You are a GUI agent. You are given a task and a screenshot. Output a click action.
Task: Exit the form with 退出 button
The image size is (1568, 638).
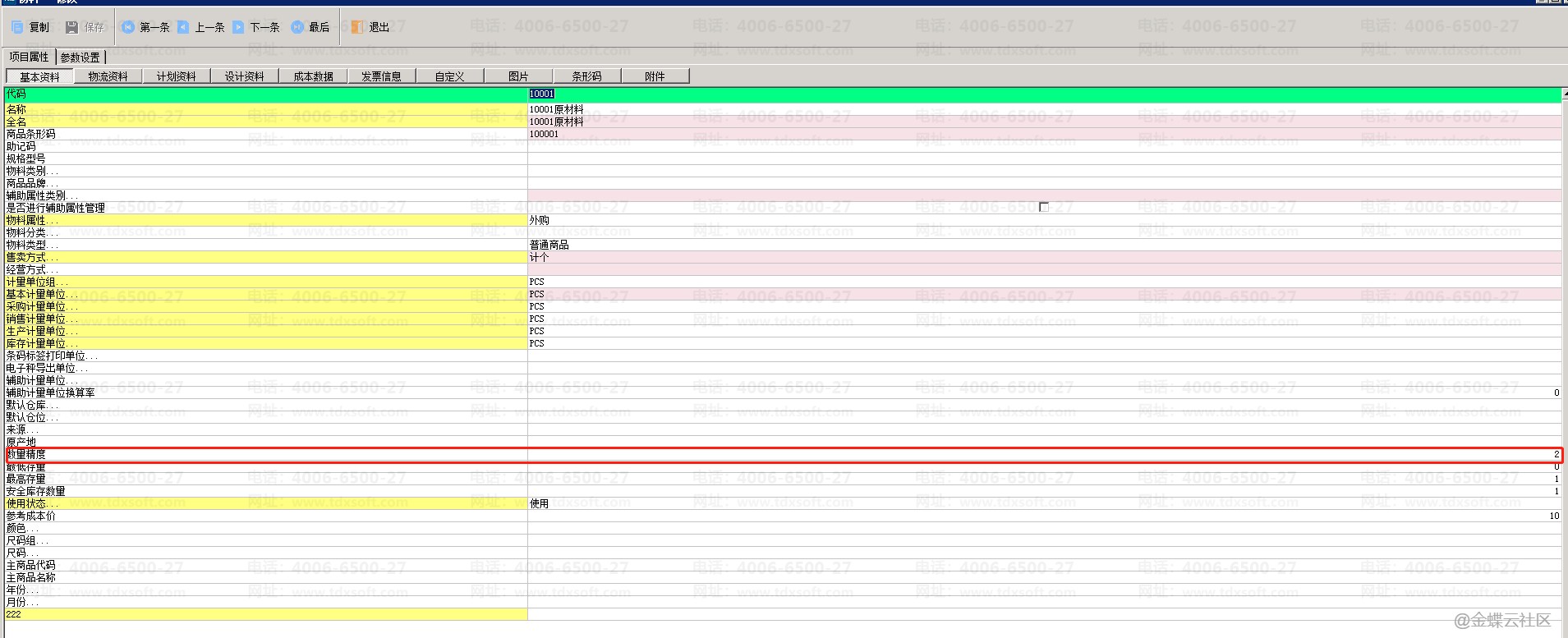[x=370, y=27]
